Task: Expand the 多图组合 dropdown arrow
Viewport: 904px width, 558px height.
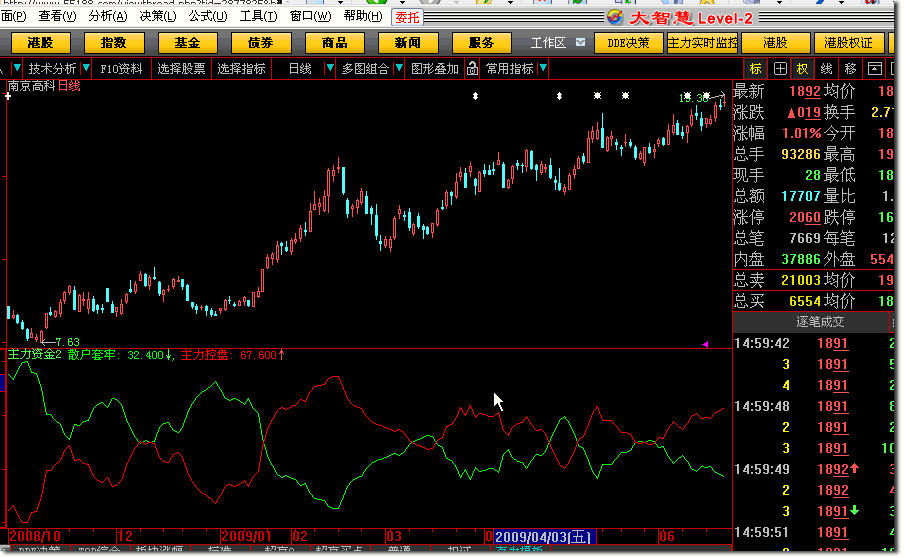Action: 399,68
